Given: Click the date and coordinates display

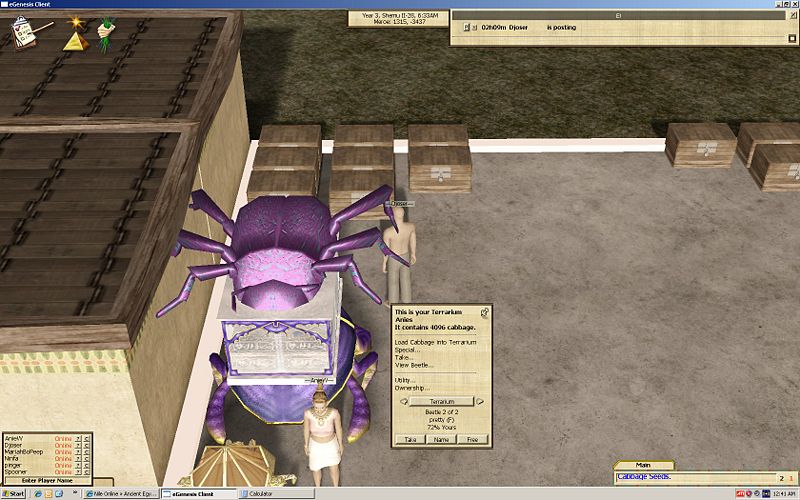Looking at the screenshot, I should (399, 19).
